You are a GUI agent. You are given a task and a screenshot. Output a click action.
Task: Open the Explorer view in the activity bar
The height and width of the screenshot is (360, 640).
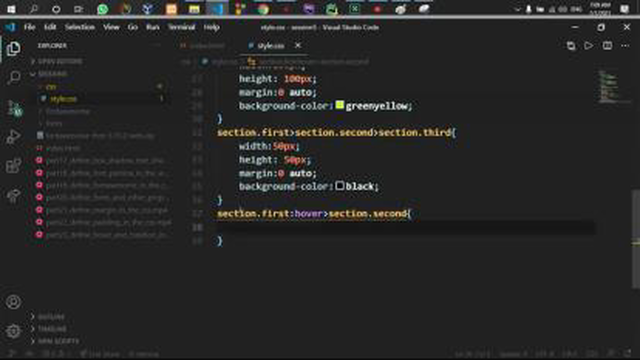[13, 49]
